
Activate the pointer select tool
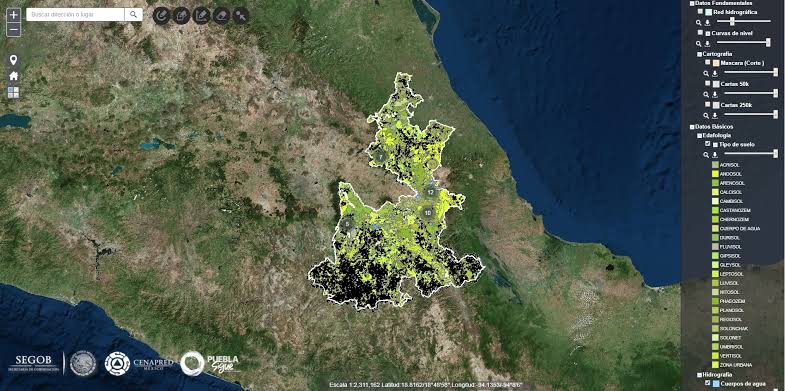[241, 16]
